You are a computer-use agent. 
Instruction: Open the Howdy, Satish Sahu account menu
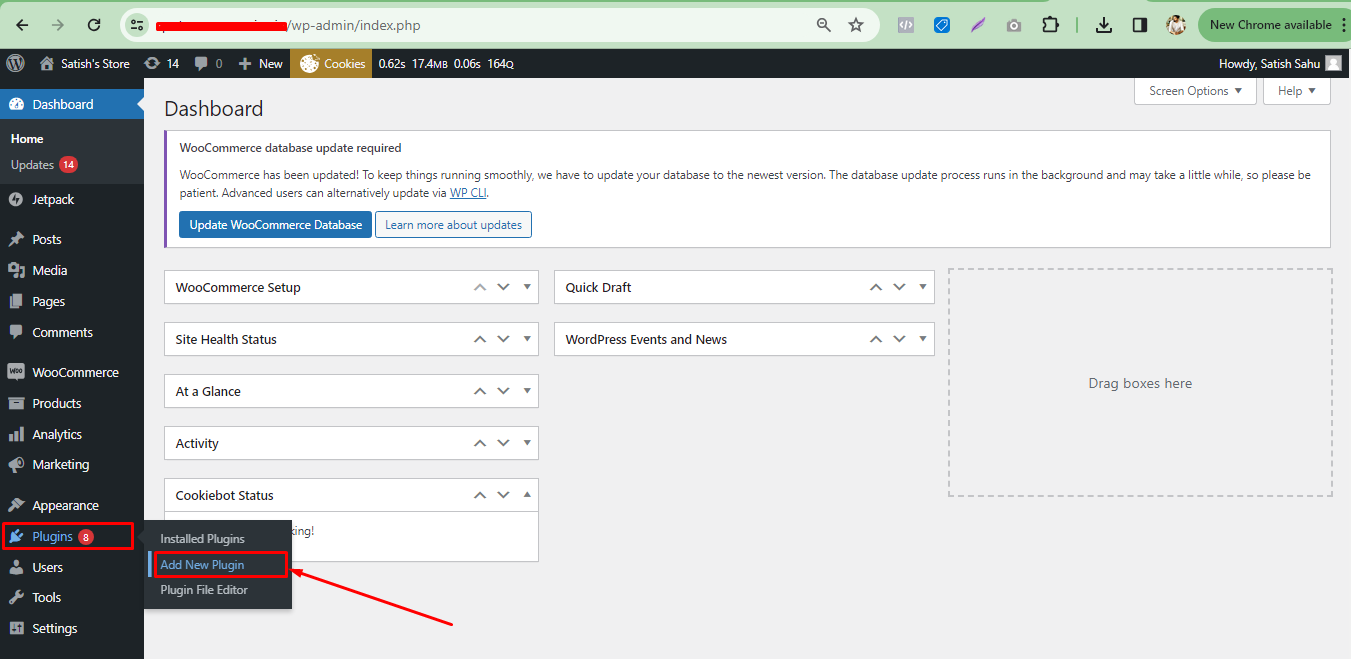pyautogui.click(x=1280, y=63)
